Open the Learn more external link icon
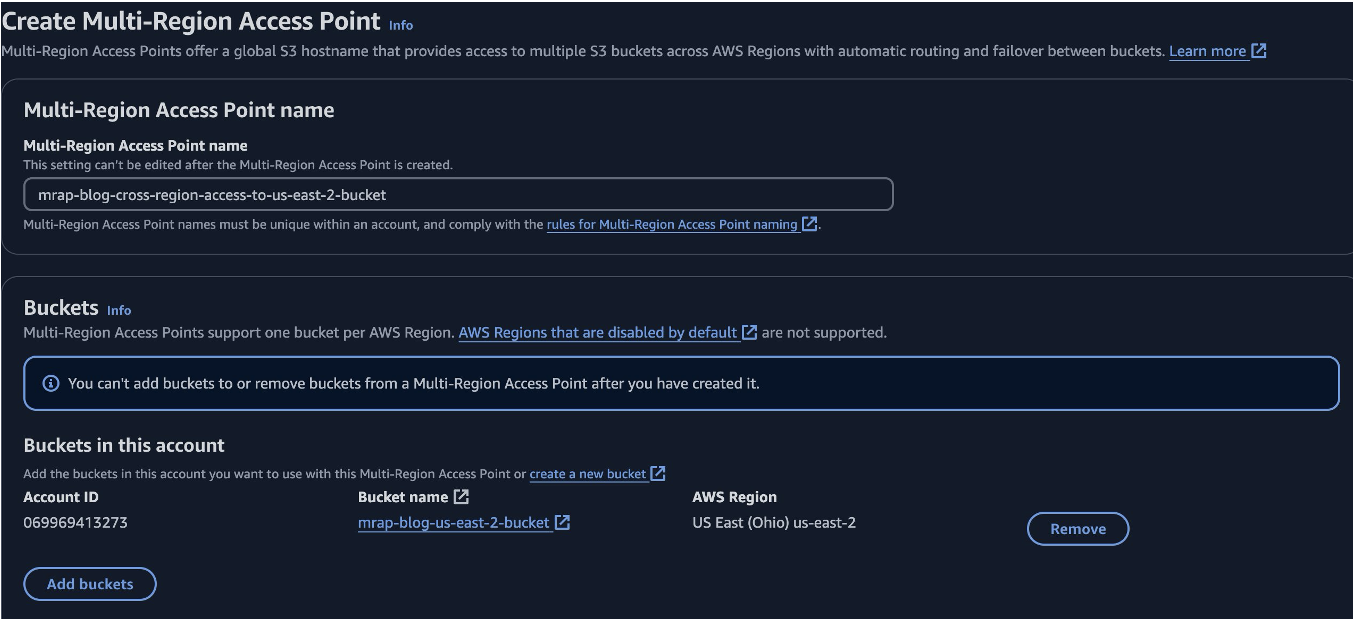 1258,50
